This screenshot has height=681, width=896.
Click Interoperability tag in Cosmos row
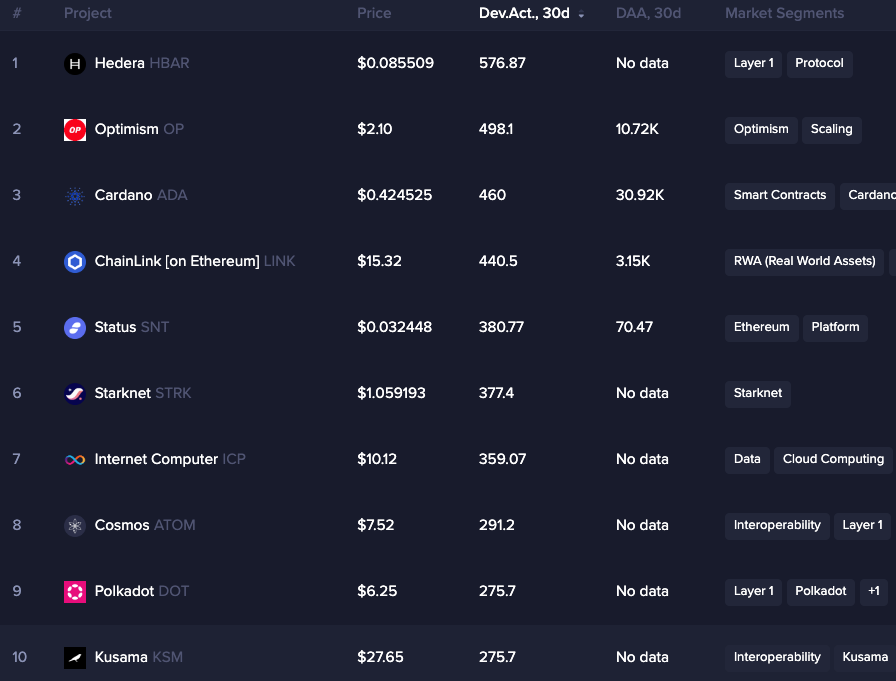coord(777,526)
